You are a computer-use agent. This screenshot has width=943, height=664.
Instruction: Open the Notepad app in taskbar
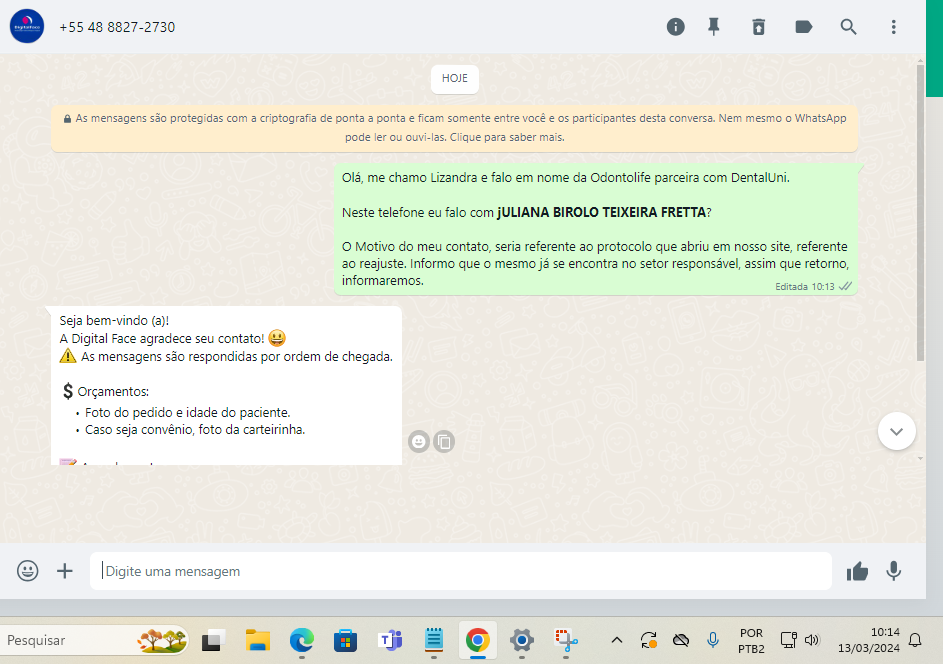(434, 641)
